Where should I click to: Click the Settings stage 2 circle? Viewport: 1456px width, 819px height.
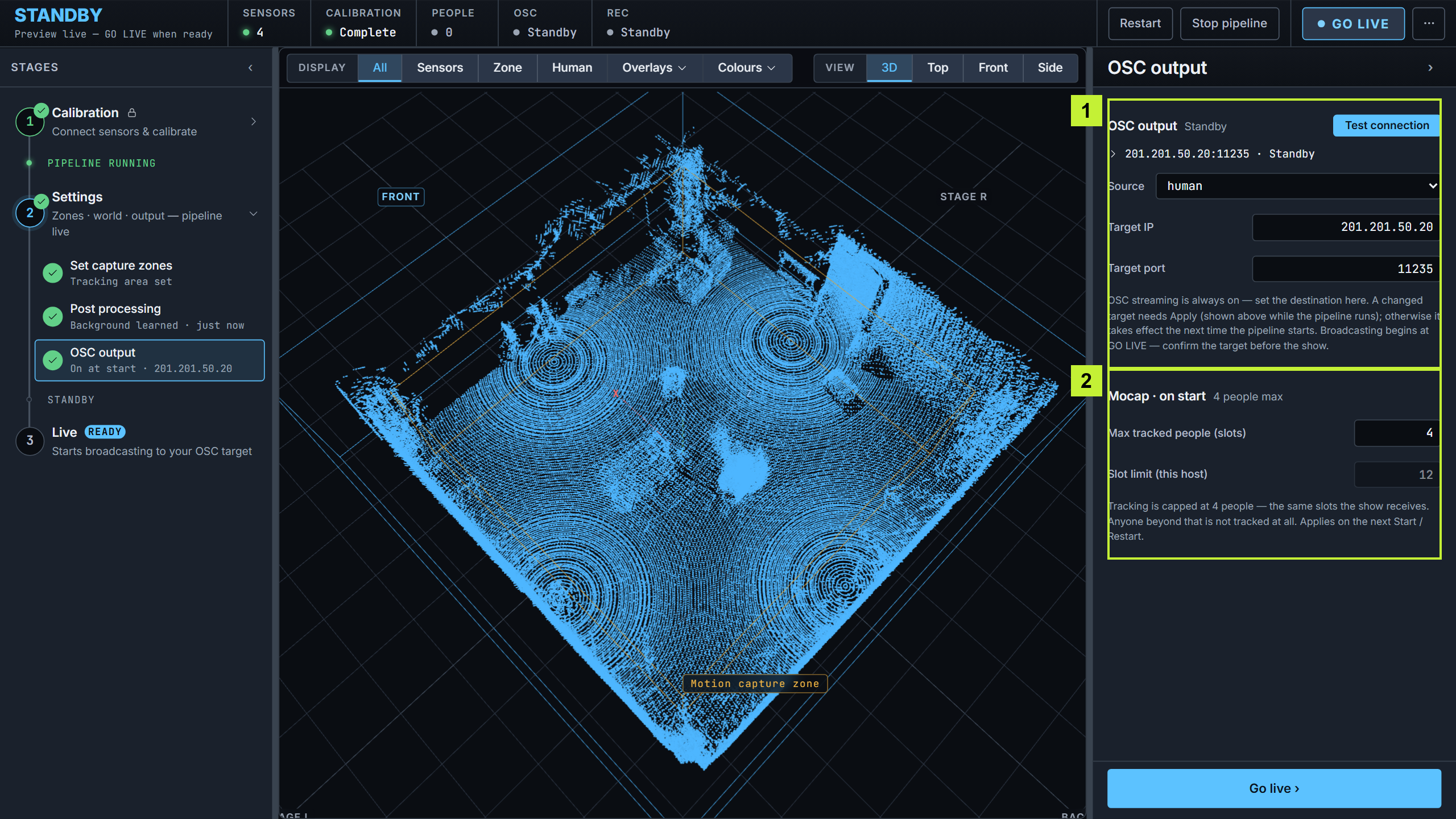[30, 213]
